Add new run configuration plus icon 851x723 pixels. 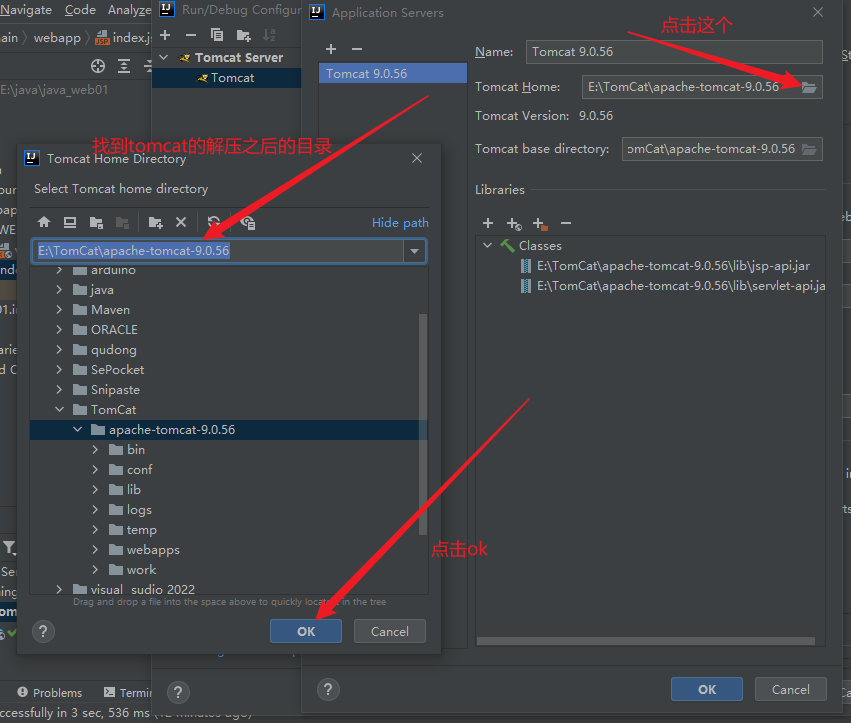click(166, 35)
